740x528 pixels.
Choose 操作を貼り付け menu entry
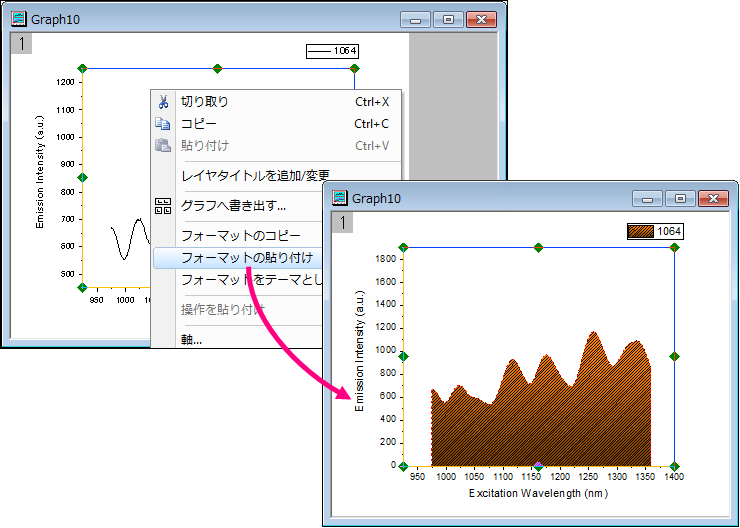click(223, 310)
